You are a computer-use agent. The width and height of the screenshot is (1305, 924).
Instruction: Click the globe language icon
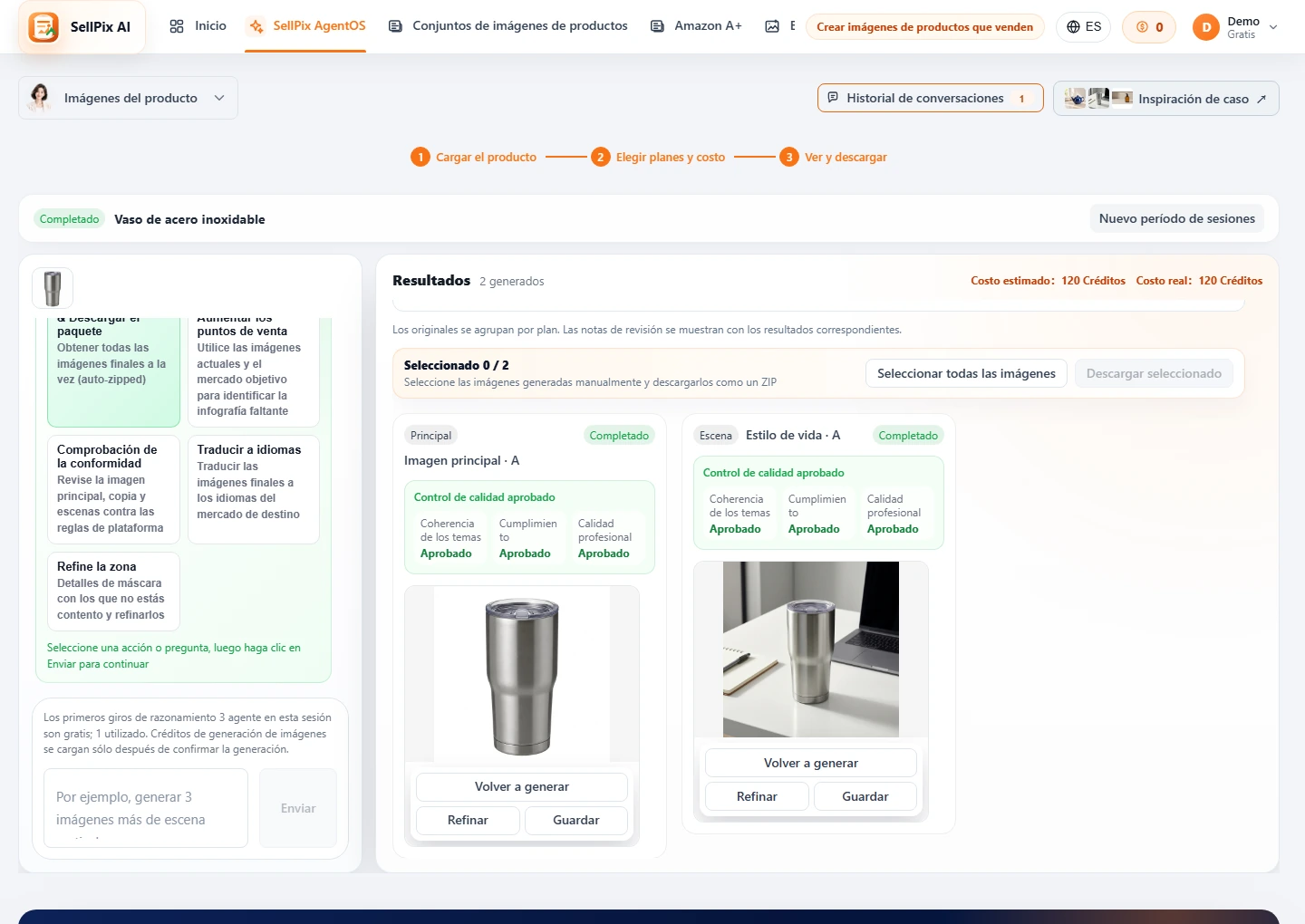[x=1073, y=27]
